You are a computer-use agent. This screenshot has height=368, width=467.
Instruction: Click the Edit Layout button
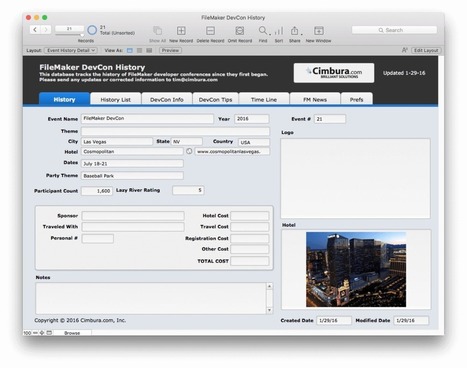[426, 50]
